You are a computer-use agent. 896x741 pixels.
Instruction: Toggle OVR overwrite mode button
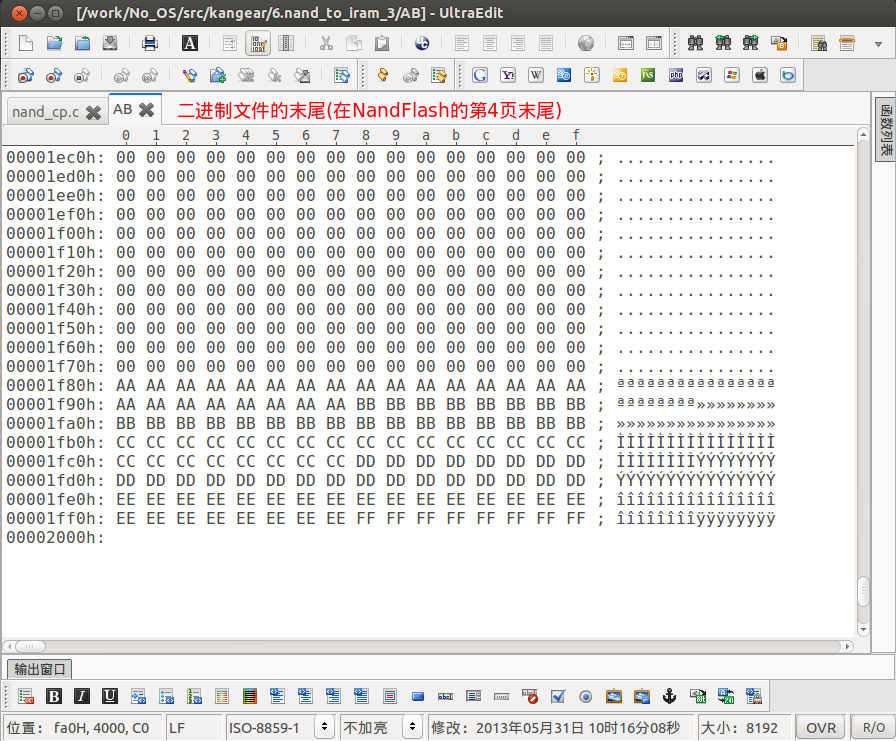[x=821, y=728]
